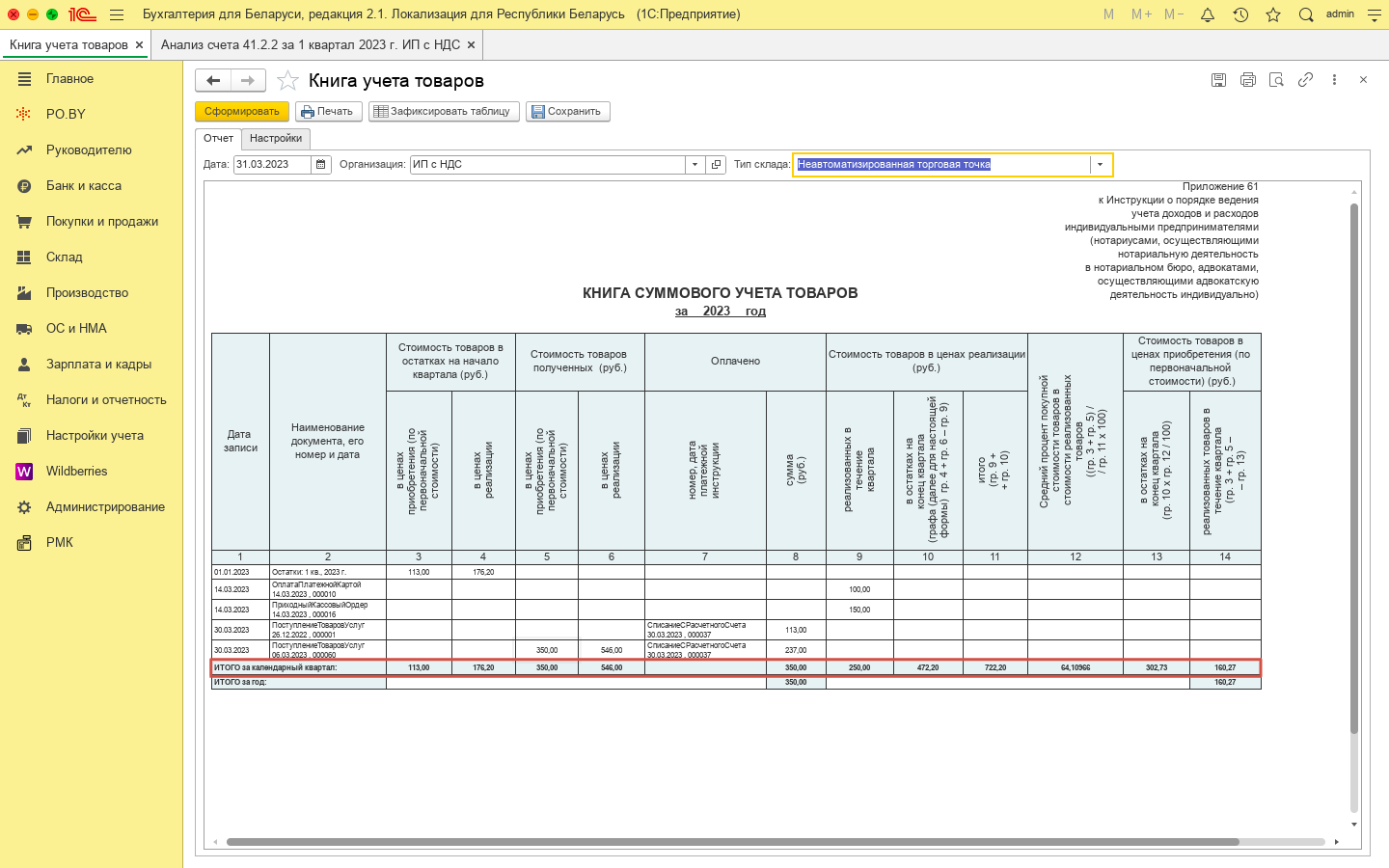Toggle Зафиксировать таблицу
The width and height of the screenshot is (1389, 868).
(444, 112)
